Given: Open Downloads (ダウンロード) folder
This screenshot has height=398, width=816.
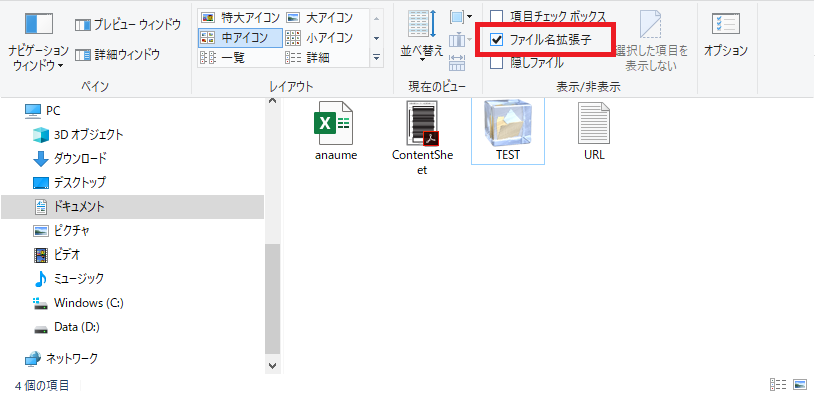Looking at the screenshot, I should [70, 159].
